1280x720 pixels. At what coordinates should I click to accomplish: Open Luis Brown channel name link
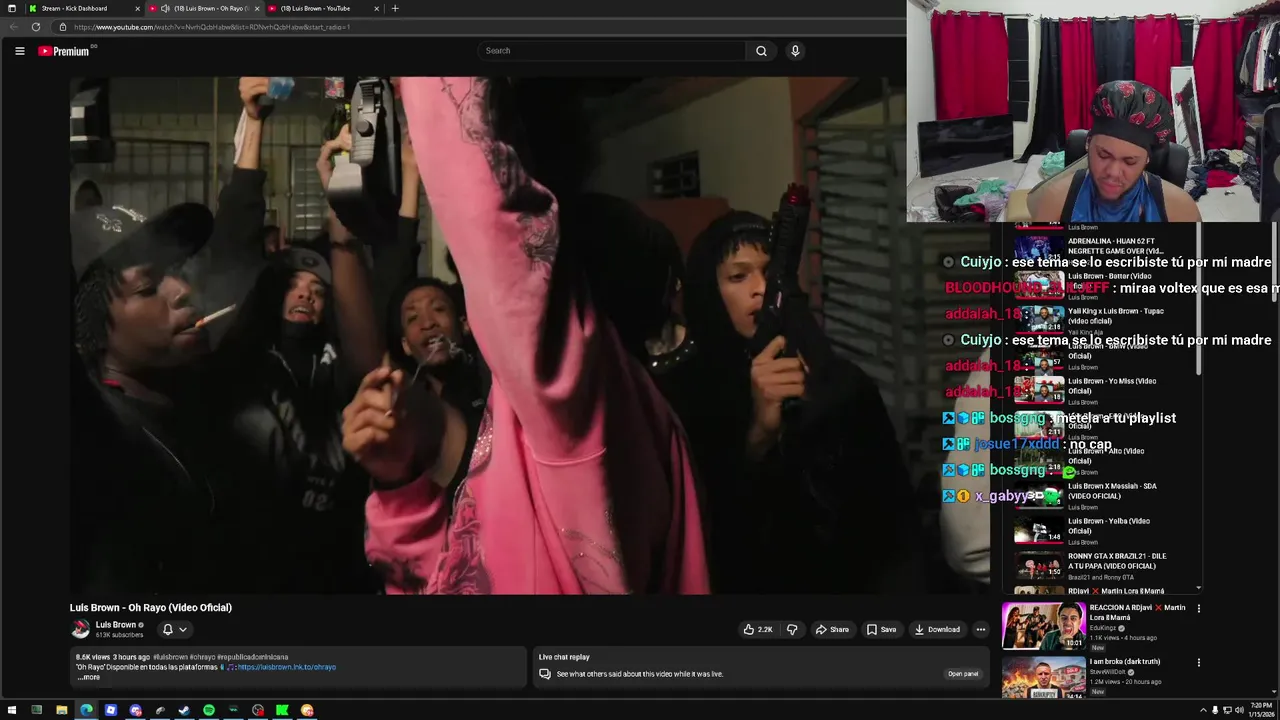115,625
